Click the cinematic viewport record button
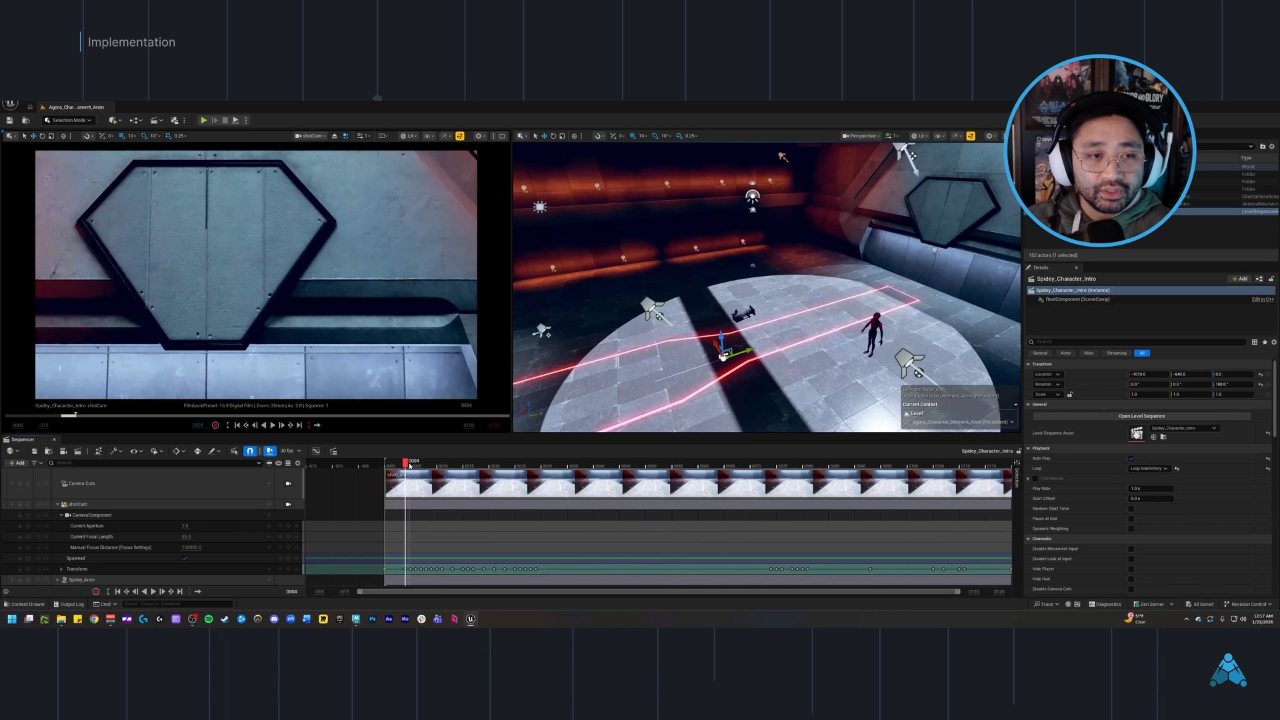This screenshot has height=720, width=1280. click(215, 425)
